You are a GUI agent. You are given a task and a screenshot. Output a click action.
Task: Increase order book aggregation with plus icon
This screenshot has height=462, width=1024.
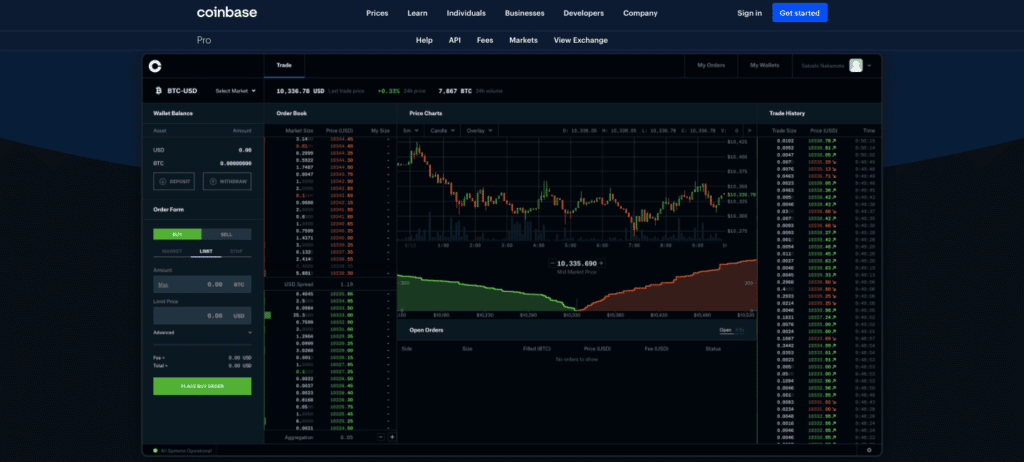[392, 437]
